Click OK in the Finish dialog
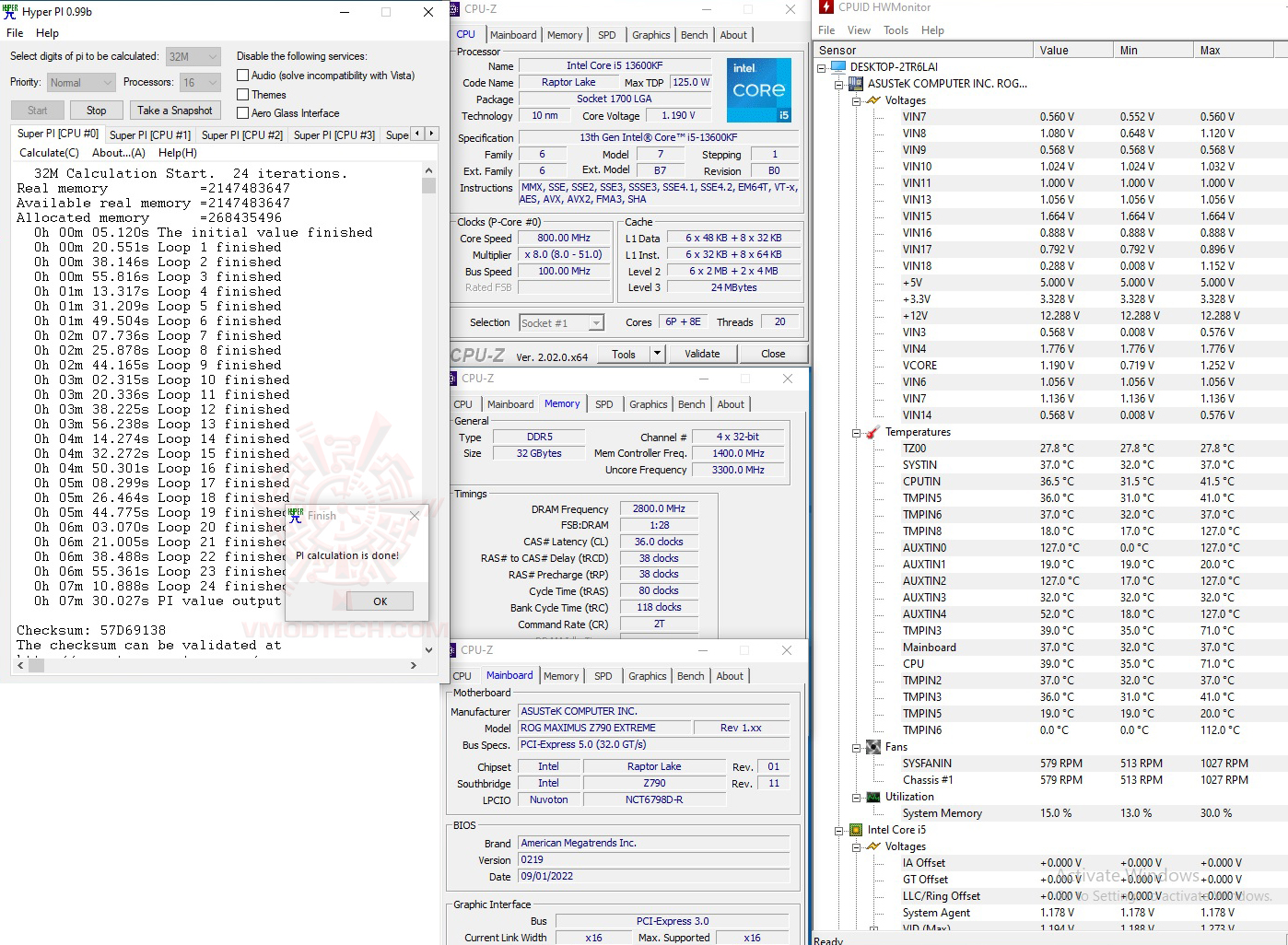 point(380,601)
